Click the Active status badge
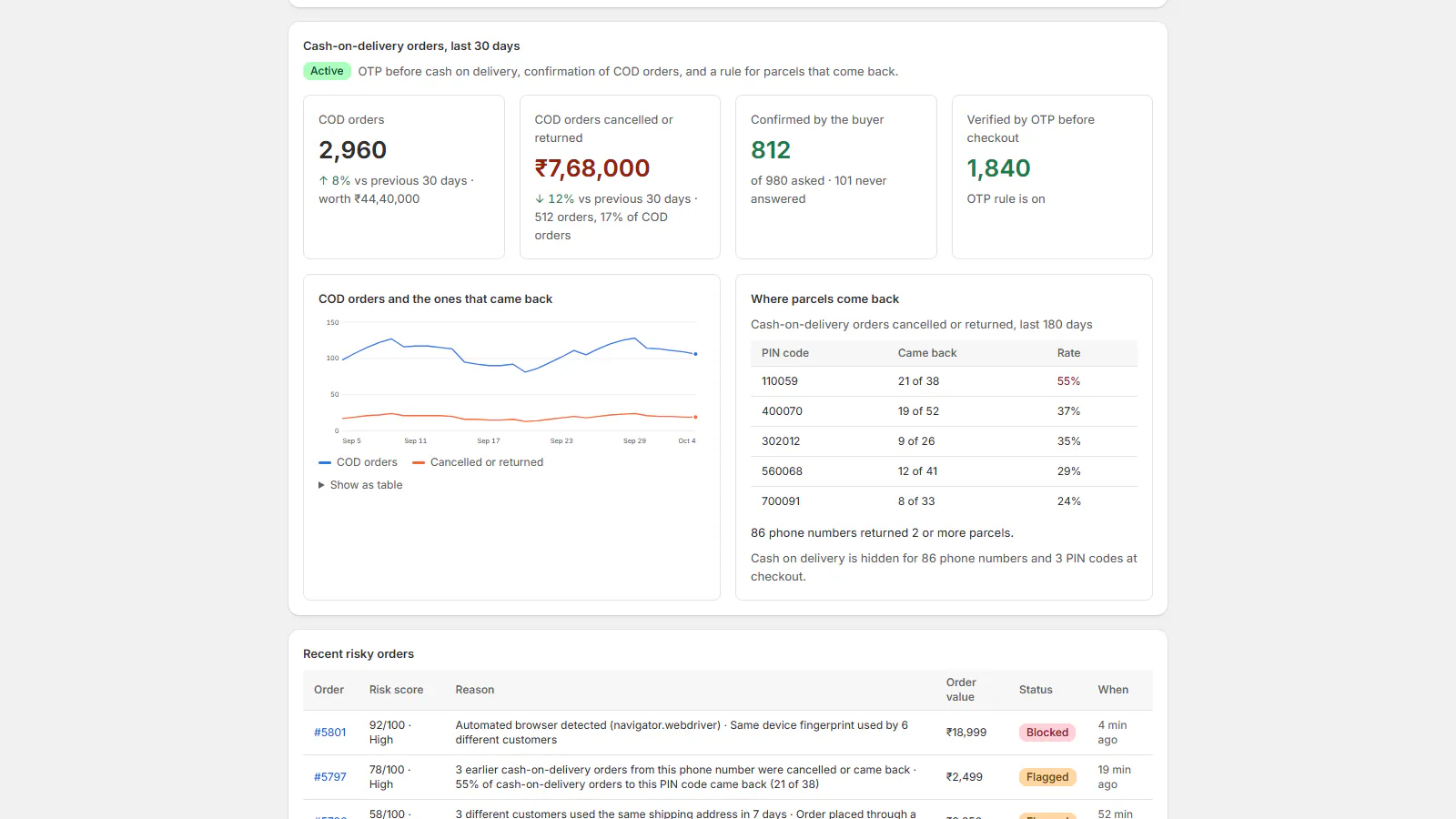The height and width of the screenshot is (819, 1456). [x=327, y=71]
